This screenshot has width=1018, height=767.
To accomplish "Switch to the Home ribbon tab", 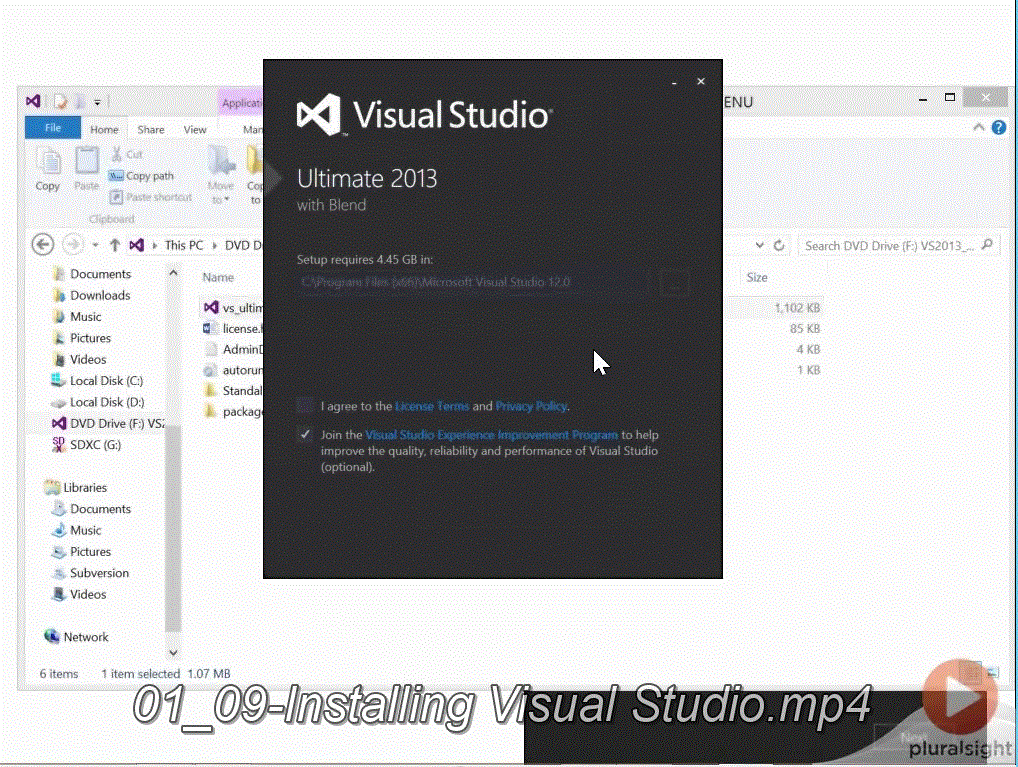I will click(x=104, y=129).
